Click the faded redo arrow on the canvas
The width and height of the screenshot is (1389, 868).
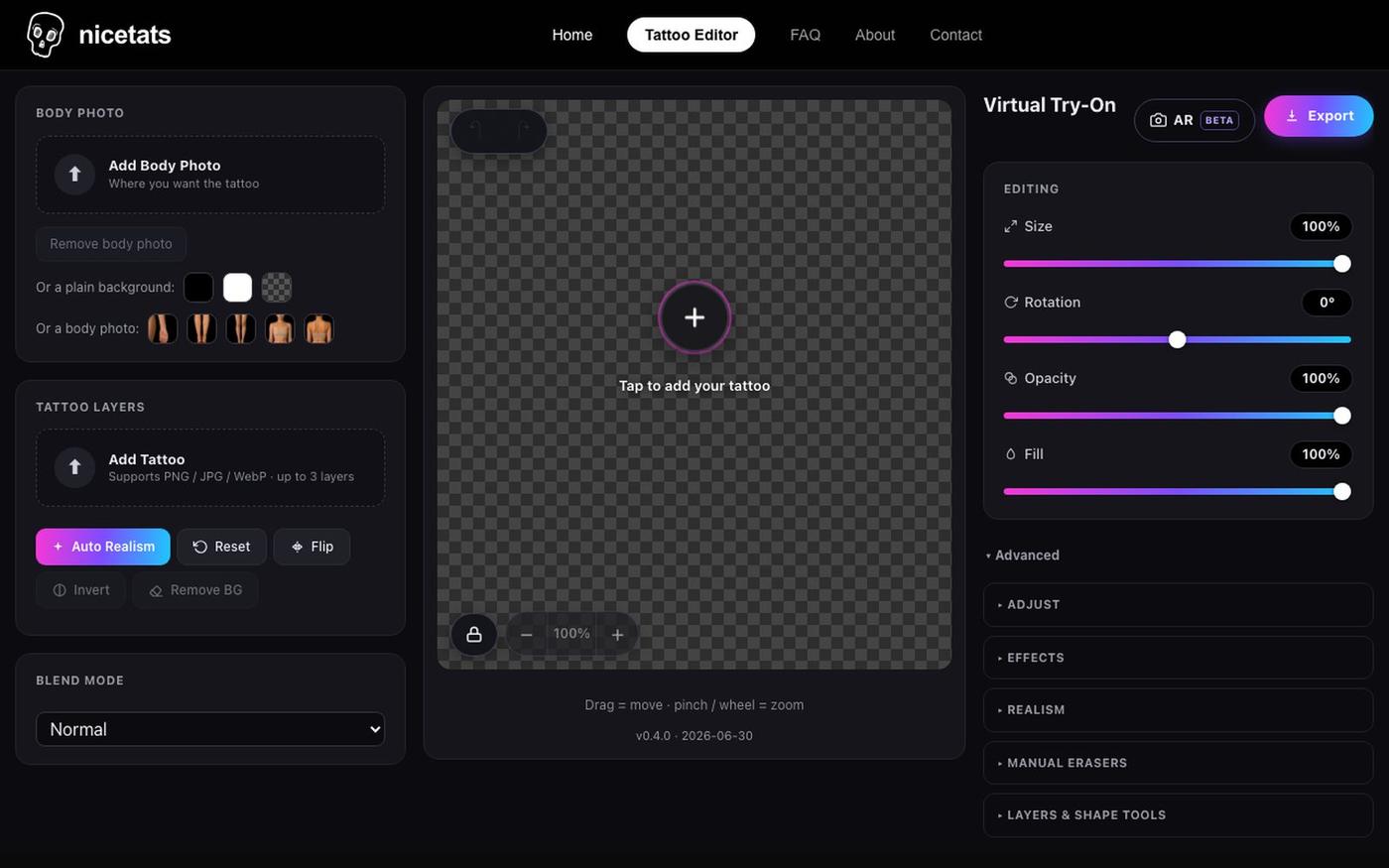pos(522,131)
